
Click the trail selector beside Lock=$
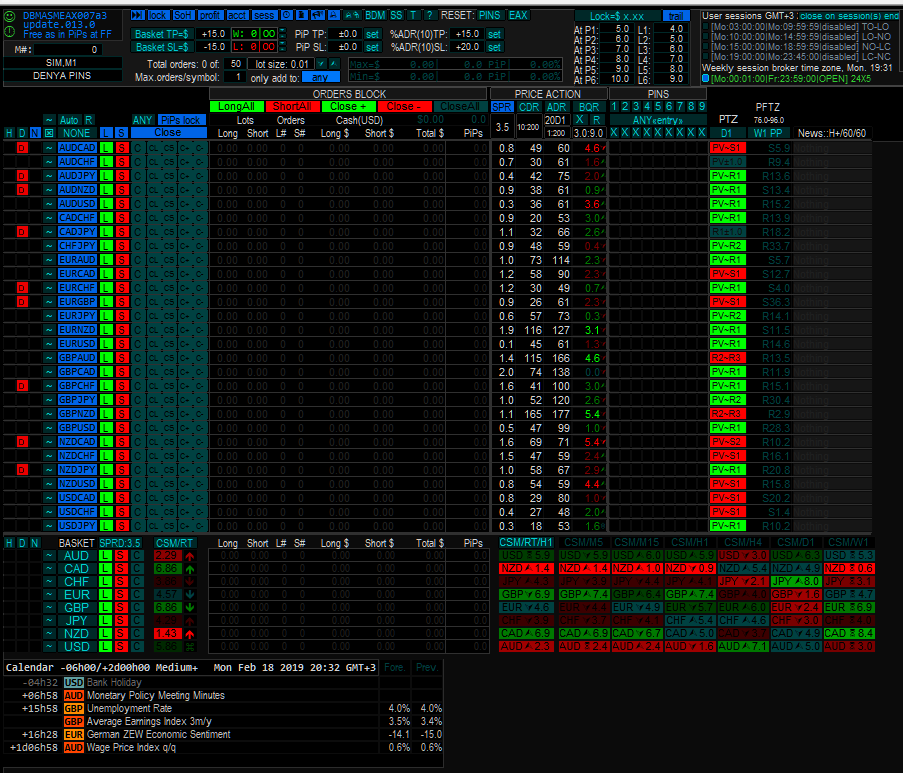pyautogui.click(x=676, y=16)
